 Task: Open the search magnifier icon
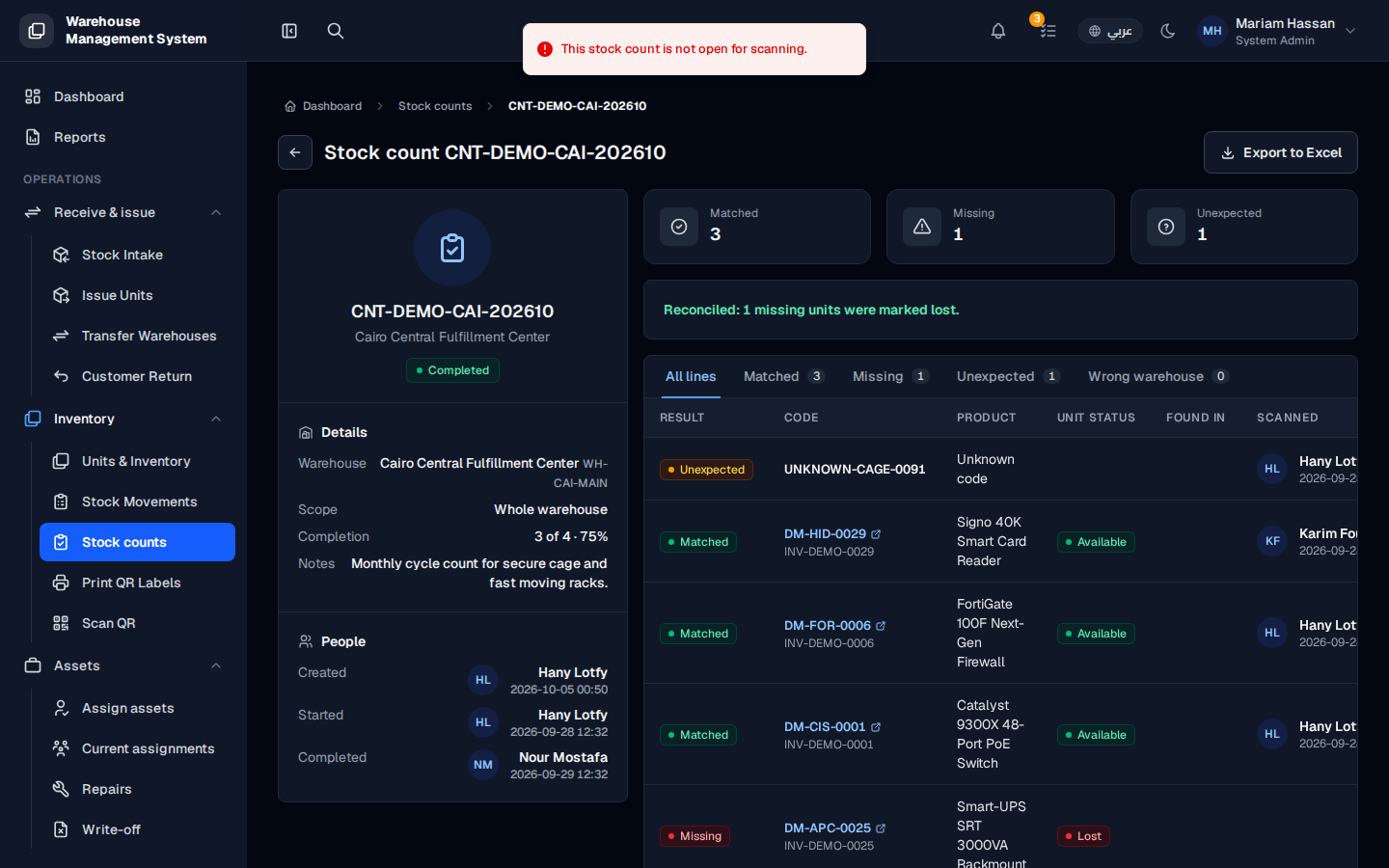tap(336, 31)
